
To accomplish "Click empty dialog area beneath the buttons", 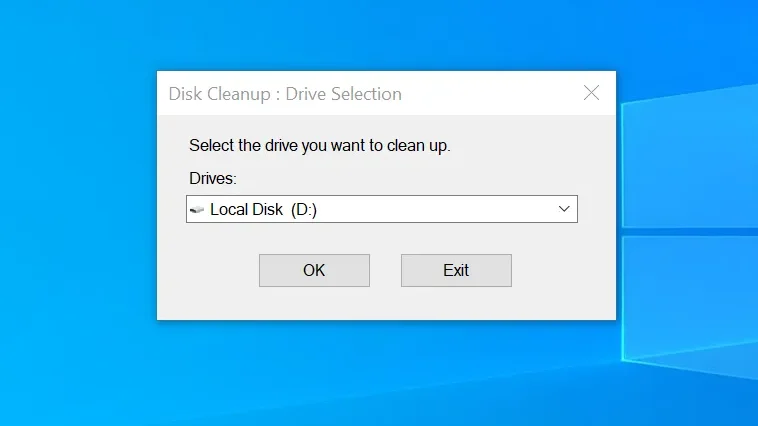I will click(385, 303).
